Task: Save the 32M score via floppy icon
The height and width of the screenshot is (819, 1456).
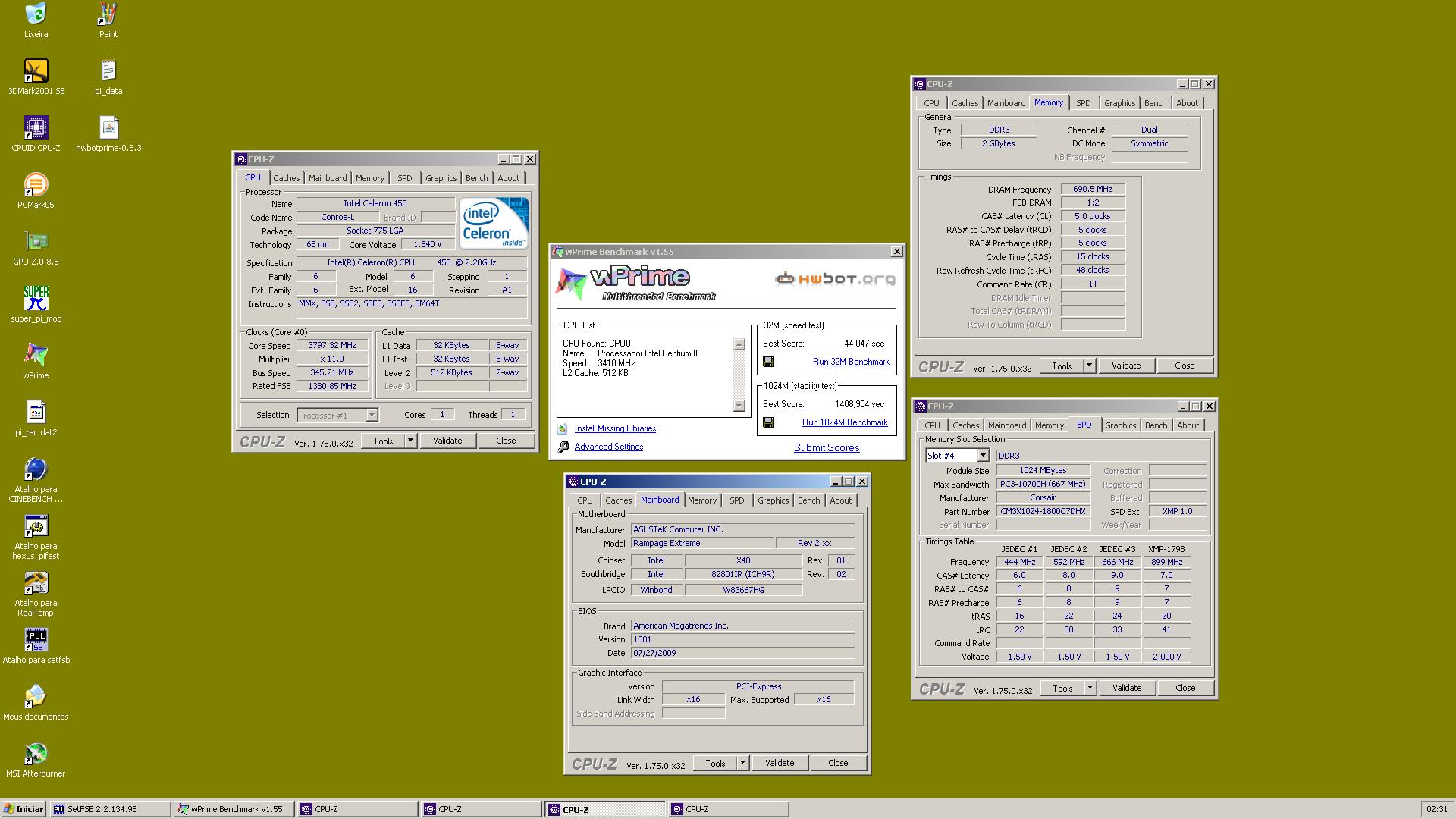Action: pyautogui.click(x=768, y=362)
